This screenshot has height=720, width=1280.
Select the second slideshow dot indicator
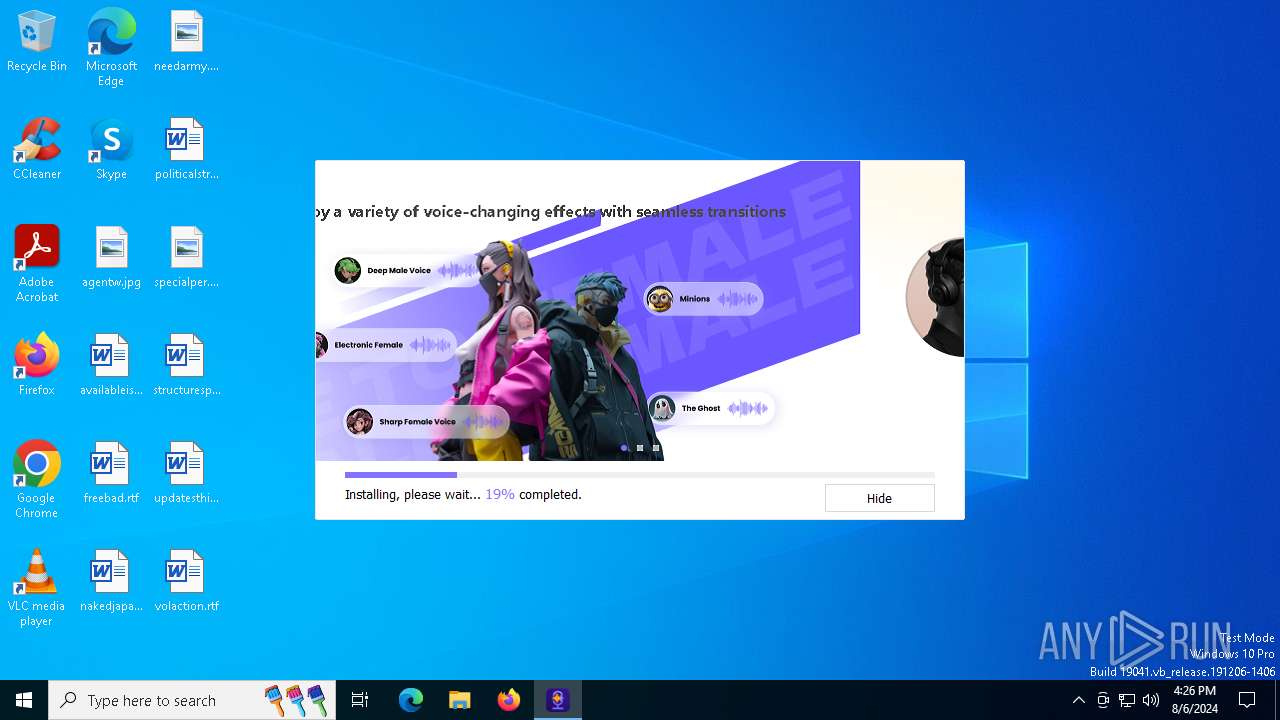pyautogui.click(x=640, y=448)
